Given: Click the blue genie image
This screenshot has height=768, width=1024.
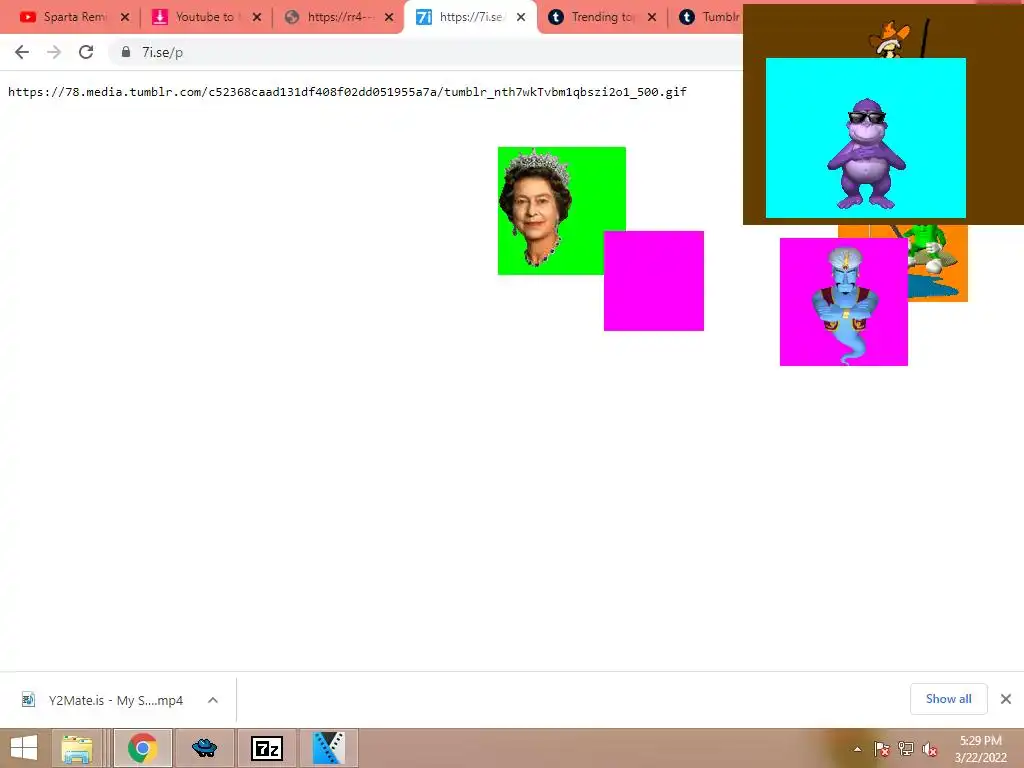Looking at the screenshot, I should (843, 302).
